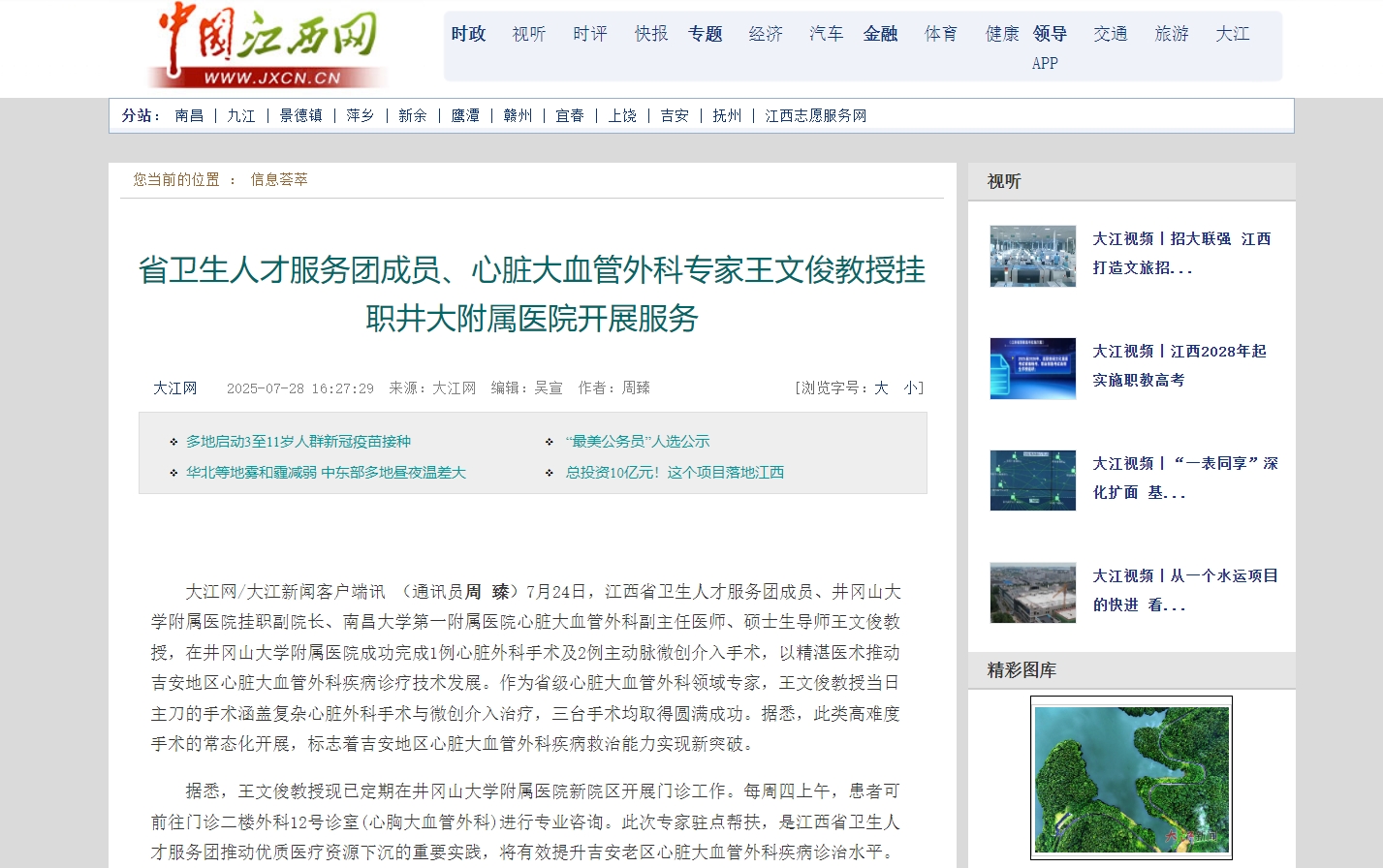Open the 专题 navigation section

[x=705, y=34]
